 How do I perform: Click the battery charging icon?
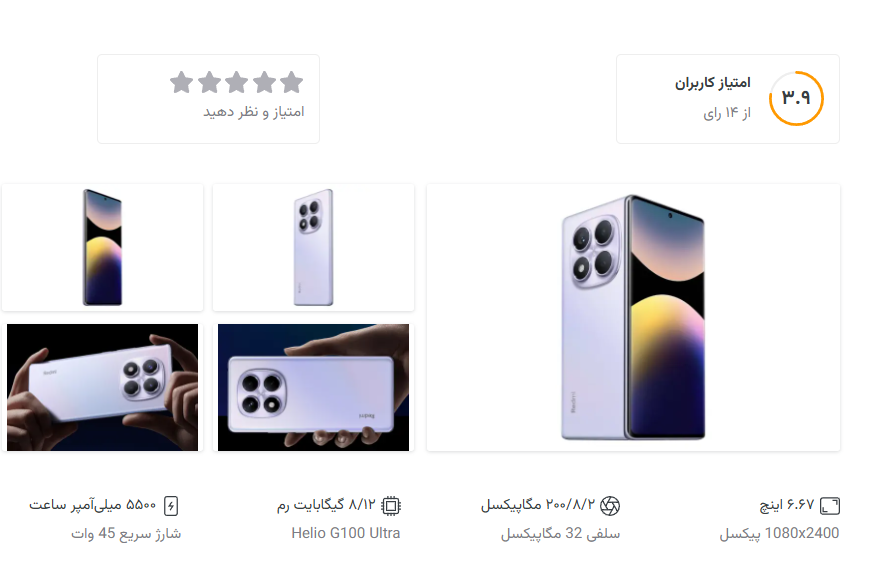(x=171, y=506)
